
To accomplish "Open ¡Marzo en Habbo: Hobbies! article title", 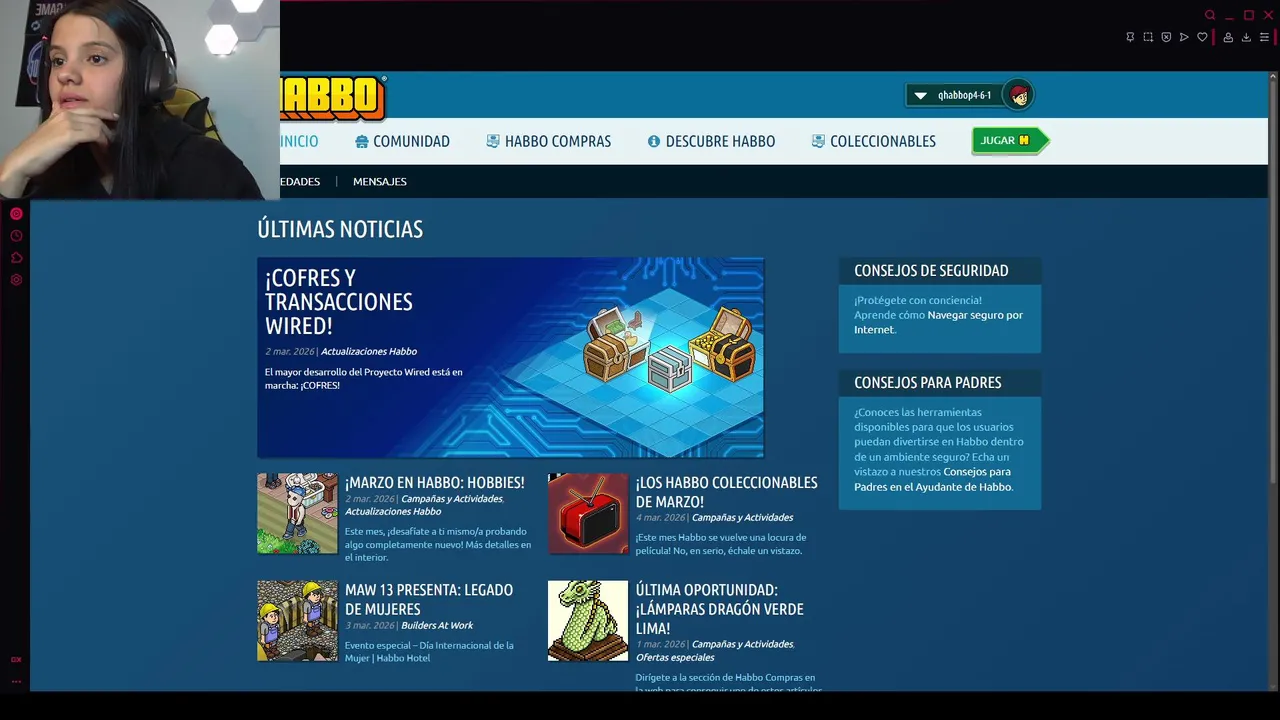I will pos(434,482).
